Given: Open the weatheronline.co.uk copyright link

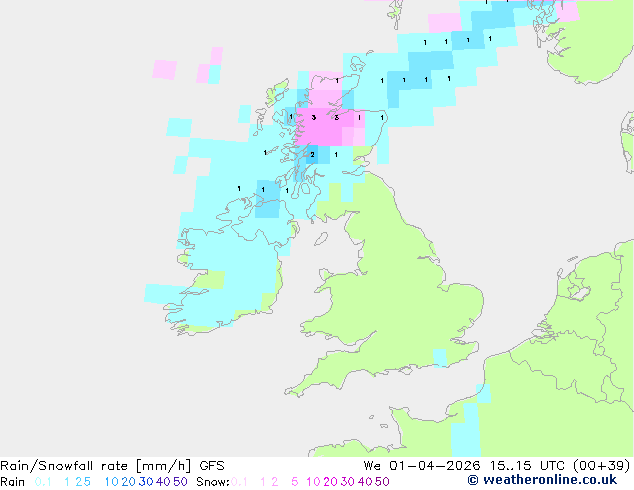Looking at the screenshot, I should pyautogui.click(x=542, y=480).
